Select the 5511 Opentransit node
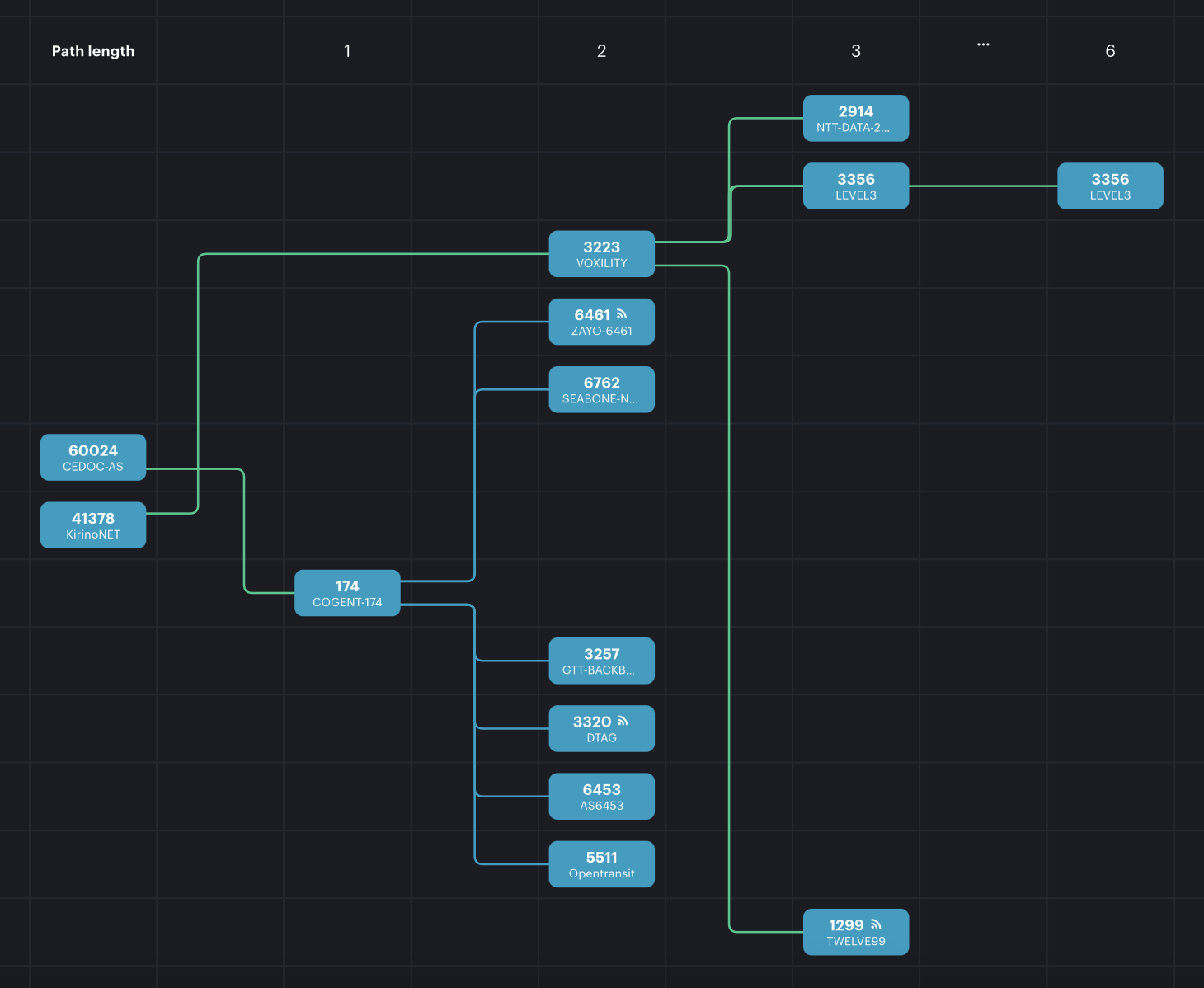Screen dimensions: 1204x988 (601, 864)
